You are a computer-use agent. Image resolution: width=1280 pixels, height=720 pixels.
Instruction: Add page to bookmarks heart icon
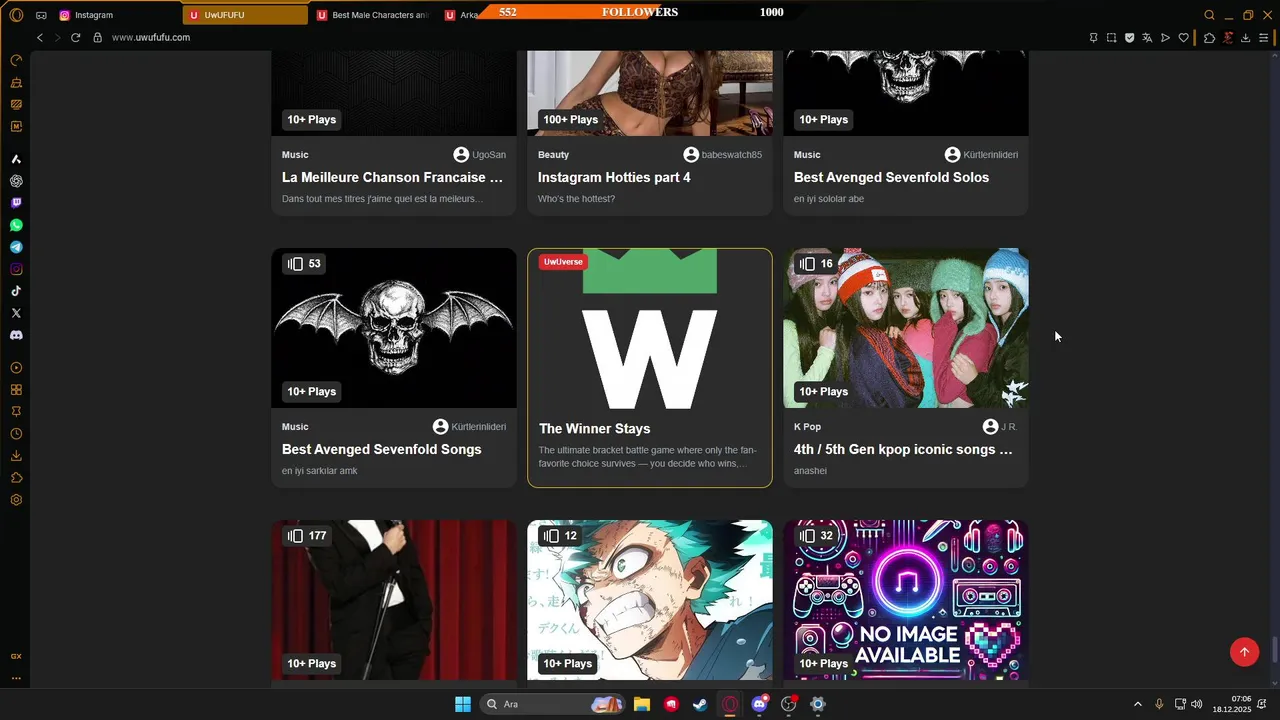[x=1184, y=38]
